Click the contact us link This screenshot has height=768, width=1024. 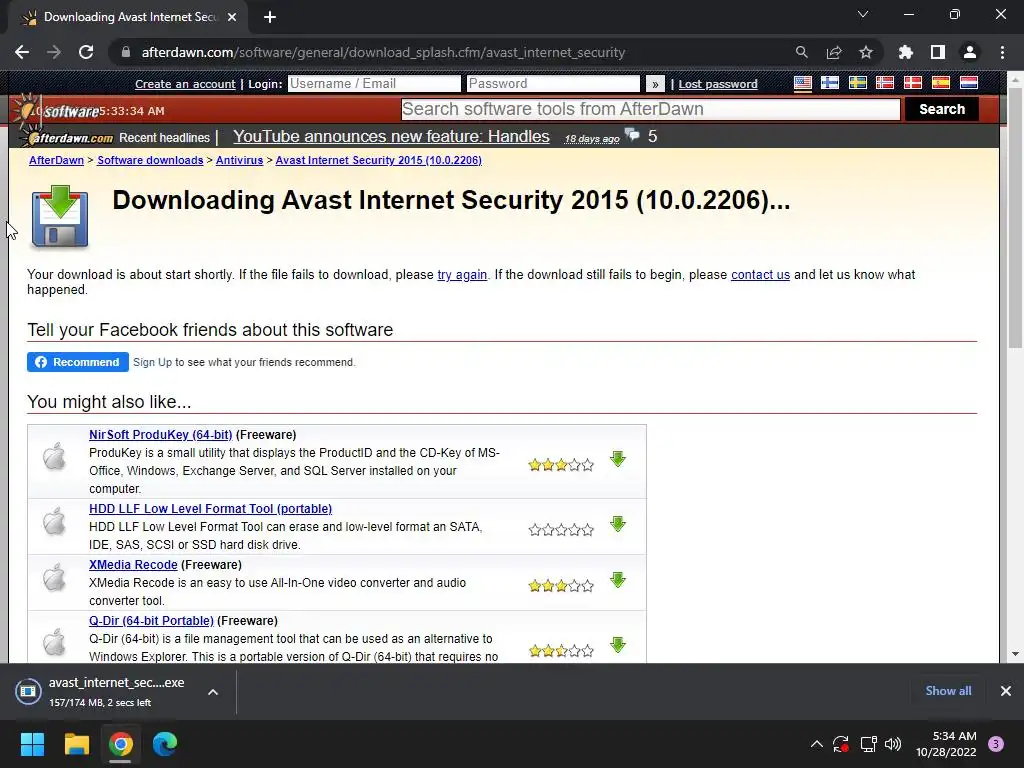760,275
